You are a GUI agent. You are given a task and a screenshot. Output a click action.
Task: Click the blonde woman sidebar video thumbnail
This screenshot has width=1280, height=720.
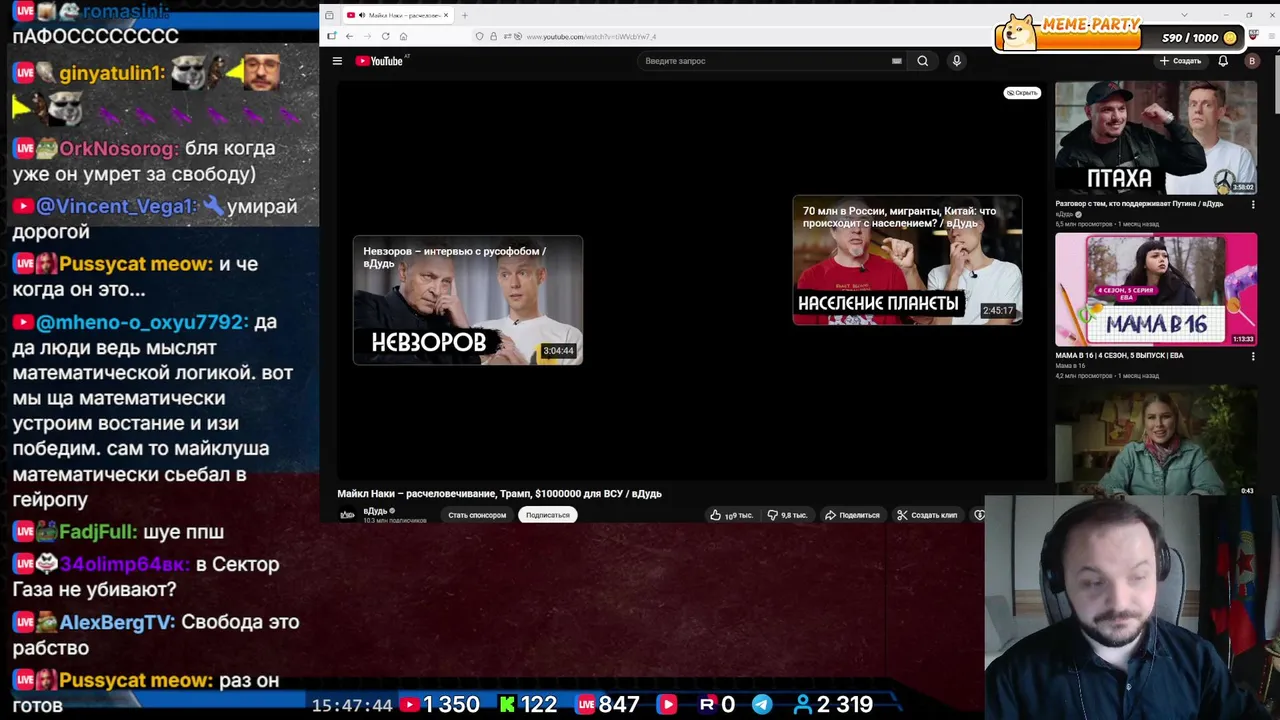pos(1156,441)
